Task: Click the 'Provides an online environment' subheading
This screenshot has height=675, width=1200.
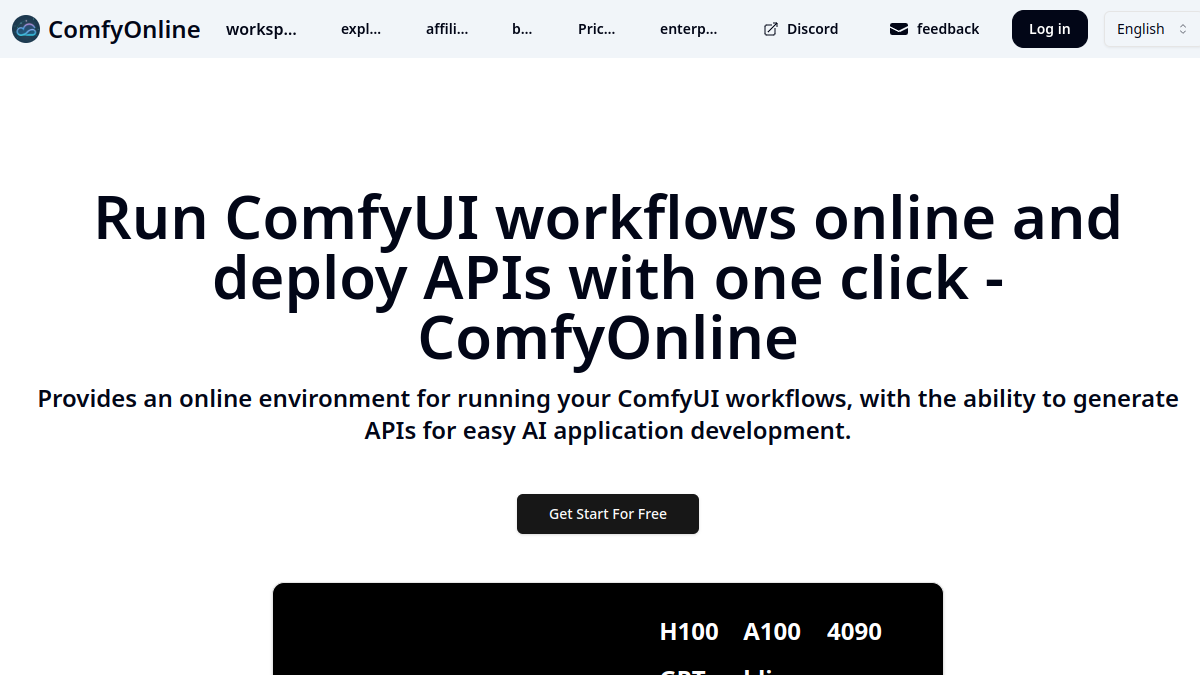Action: pyautogui.click(x=608, y=415)
